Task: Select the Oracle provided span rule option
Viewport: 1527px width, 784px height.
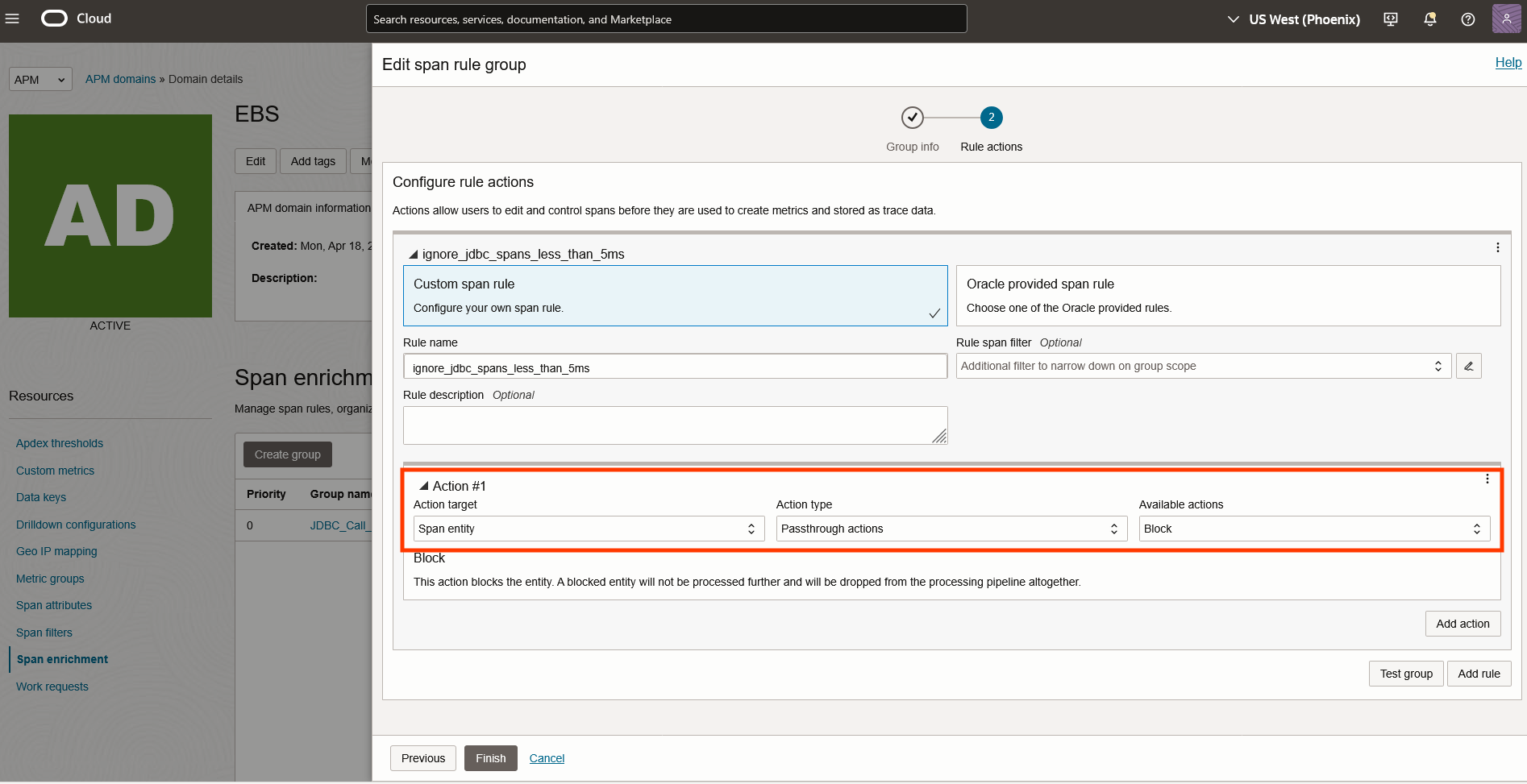Action: (x=1227, y=295)
